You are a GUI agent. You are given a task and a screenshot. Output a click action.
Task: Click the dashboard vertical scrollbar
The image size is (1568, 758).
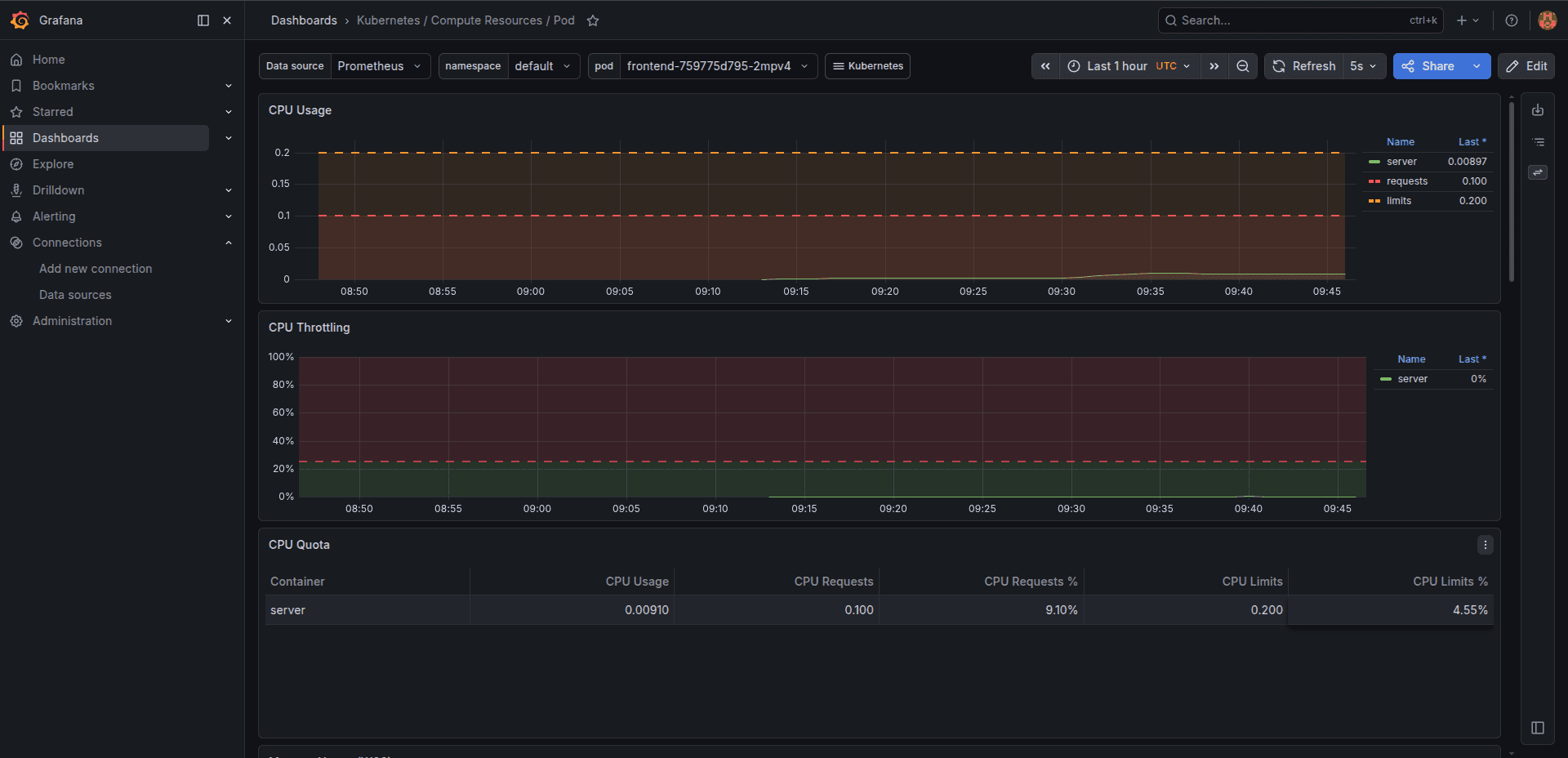[x=1512, y=191]
